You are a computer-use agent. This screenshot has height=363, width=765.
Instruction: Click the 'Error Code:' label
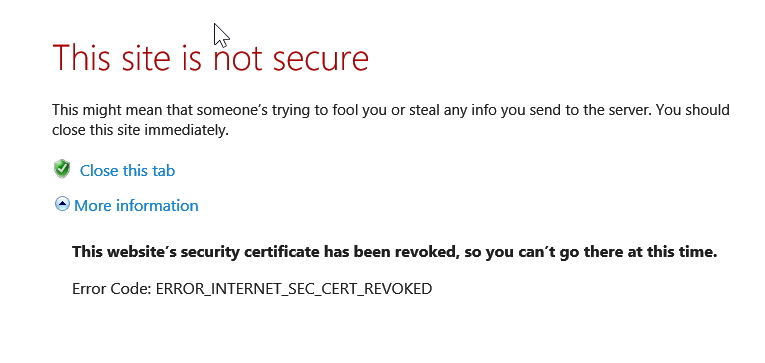pyautogui.click(x=112, y=289)
